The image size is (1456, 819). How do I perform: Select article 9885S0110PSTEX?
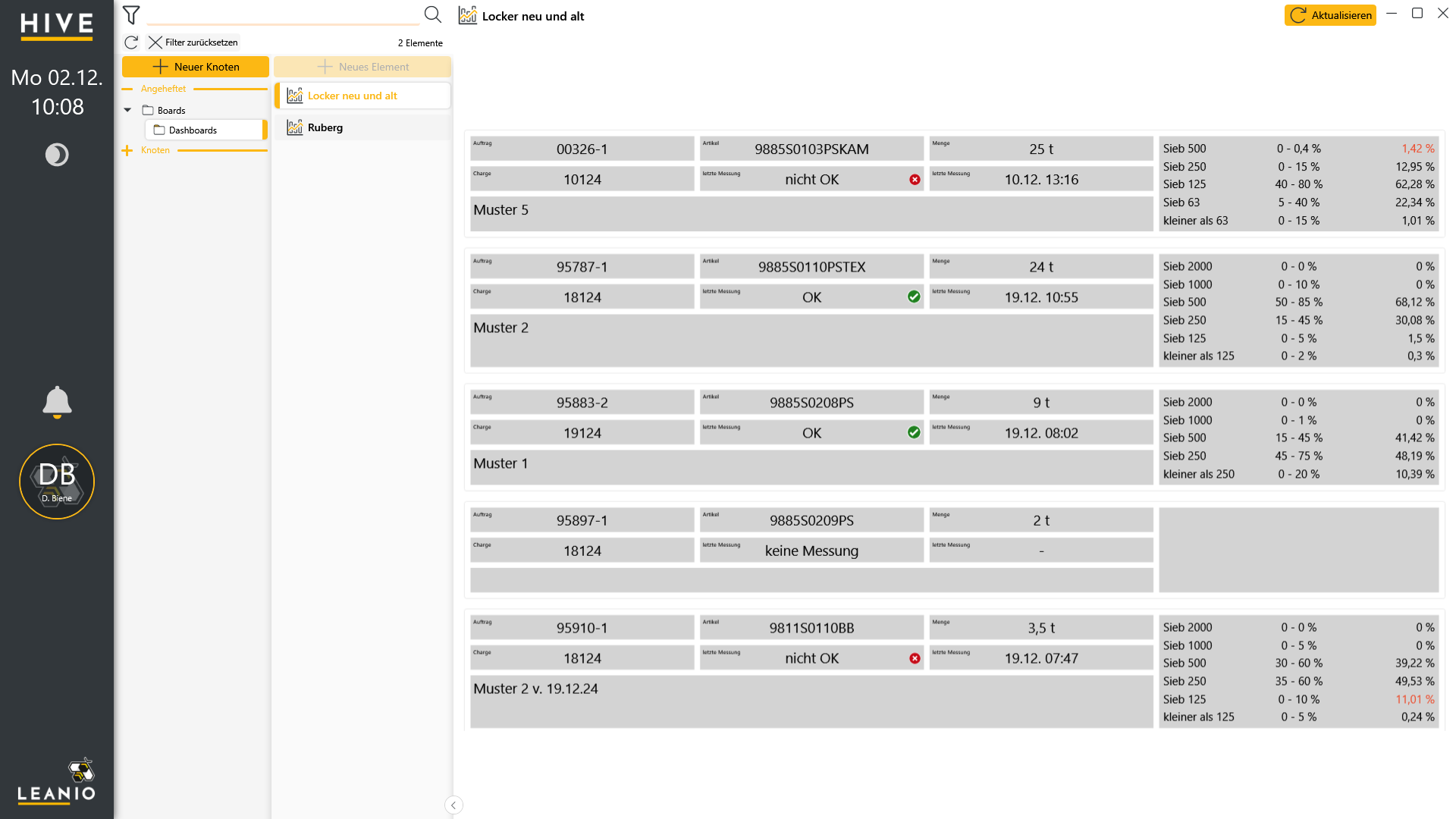pos(811,267)
